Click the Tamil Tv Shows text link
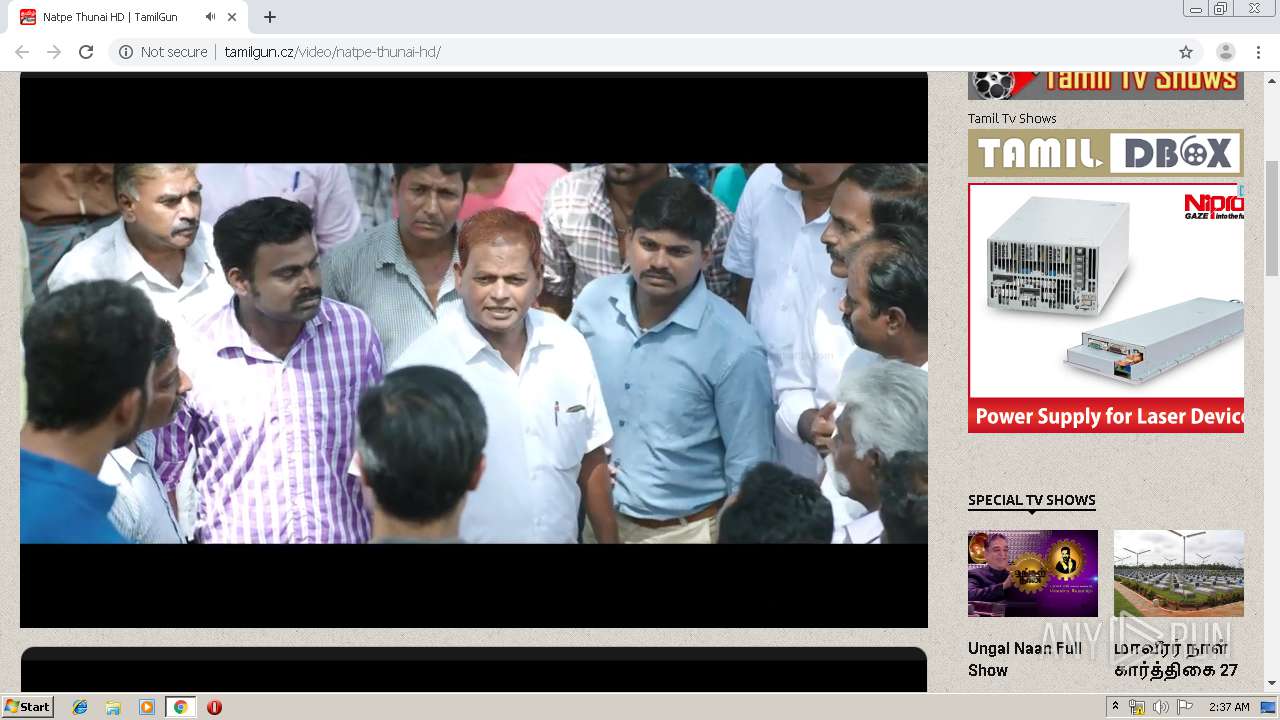The height and width of the screenshot is (720, 1280). pos(1012,118)
